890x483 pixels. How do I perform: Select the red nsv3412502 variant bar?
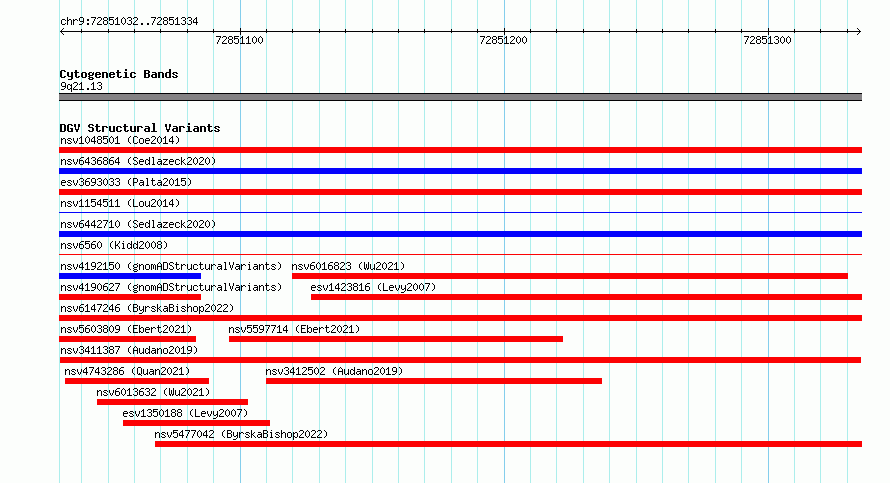click(x=434, y=381)
